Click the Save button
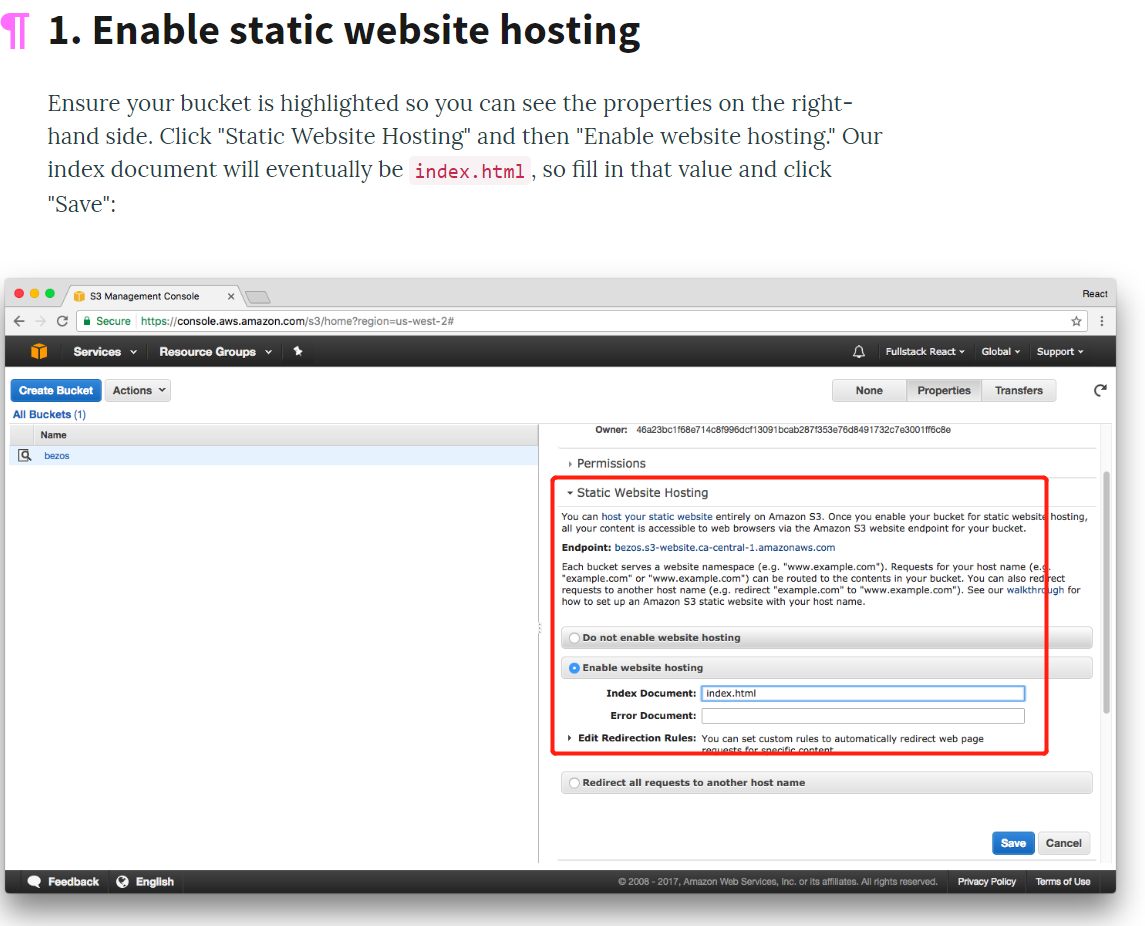The image size is (1145, 926). [1013, 843]
